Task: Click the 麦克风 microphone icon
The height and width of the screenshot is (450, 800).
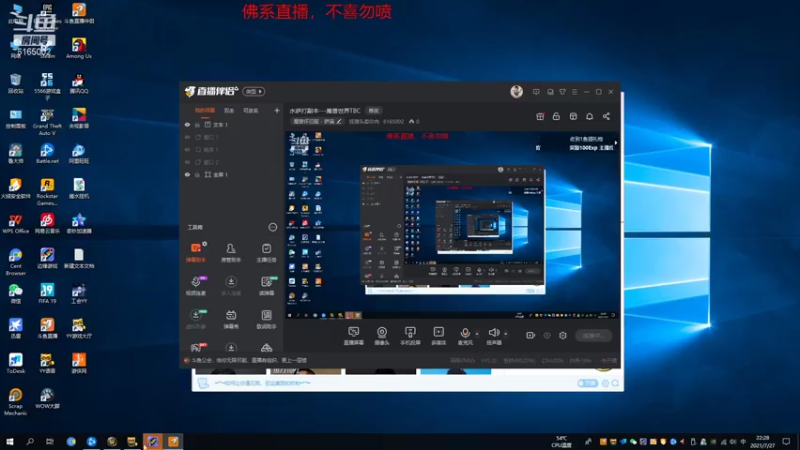Action: [x=465, y=333]
